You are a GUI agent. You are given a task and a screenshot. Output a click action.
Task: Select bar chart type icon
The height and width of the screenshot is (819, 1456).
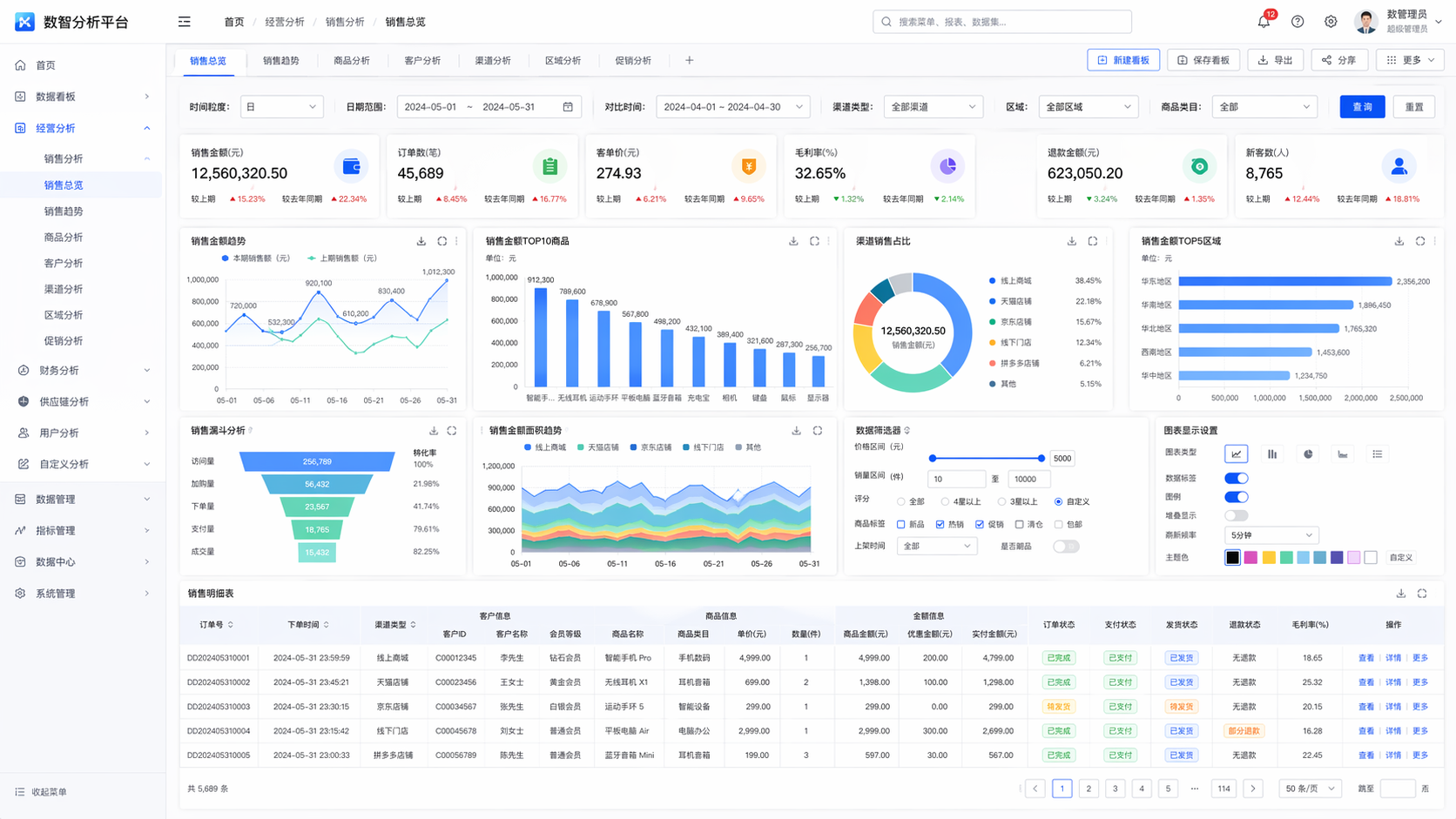click(x=1272, y=454)
